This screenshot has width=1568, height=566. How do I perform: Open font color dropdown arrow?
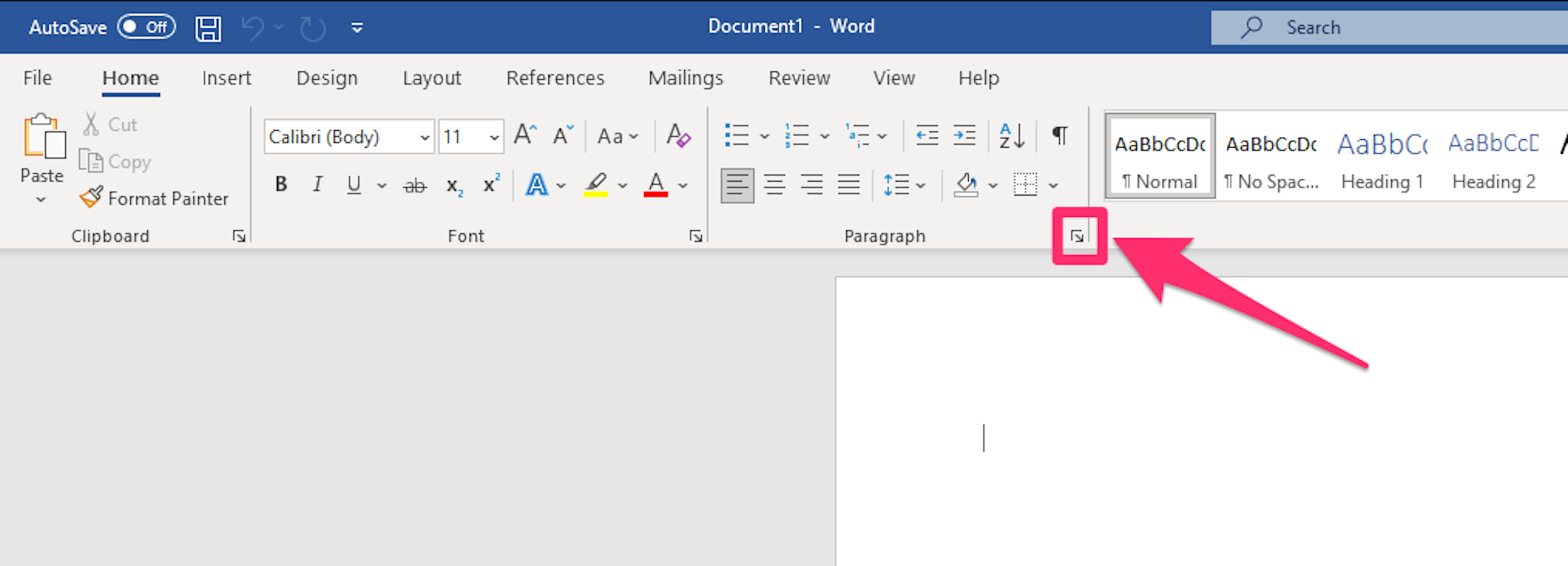click(683, 186)
